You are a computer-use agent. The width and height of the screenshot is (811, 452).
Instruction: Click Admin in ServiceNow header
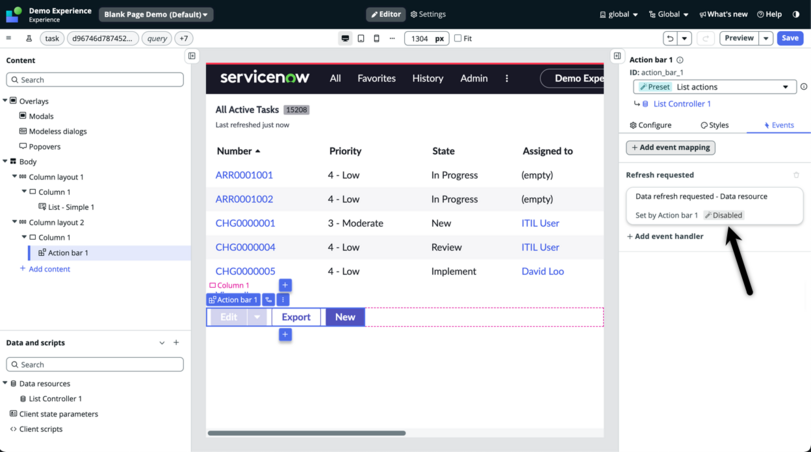point(474,79)
